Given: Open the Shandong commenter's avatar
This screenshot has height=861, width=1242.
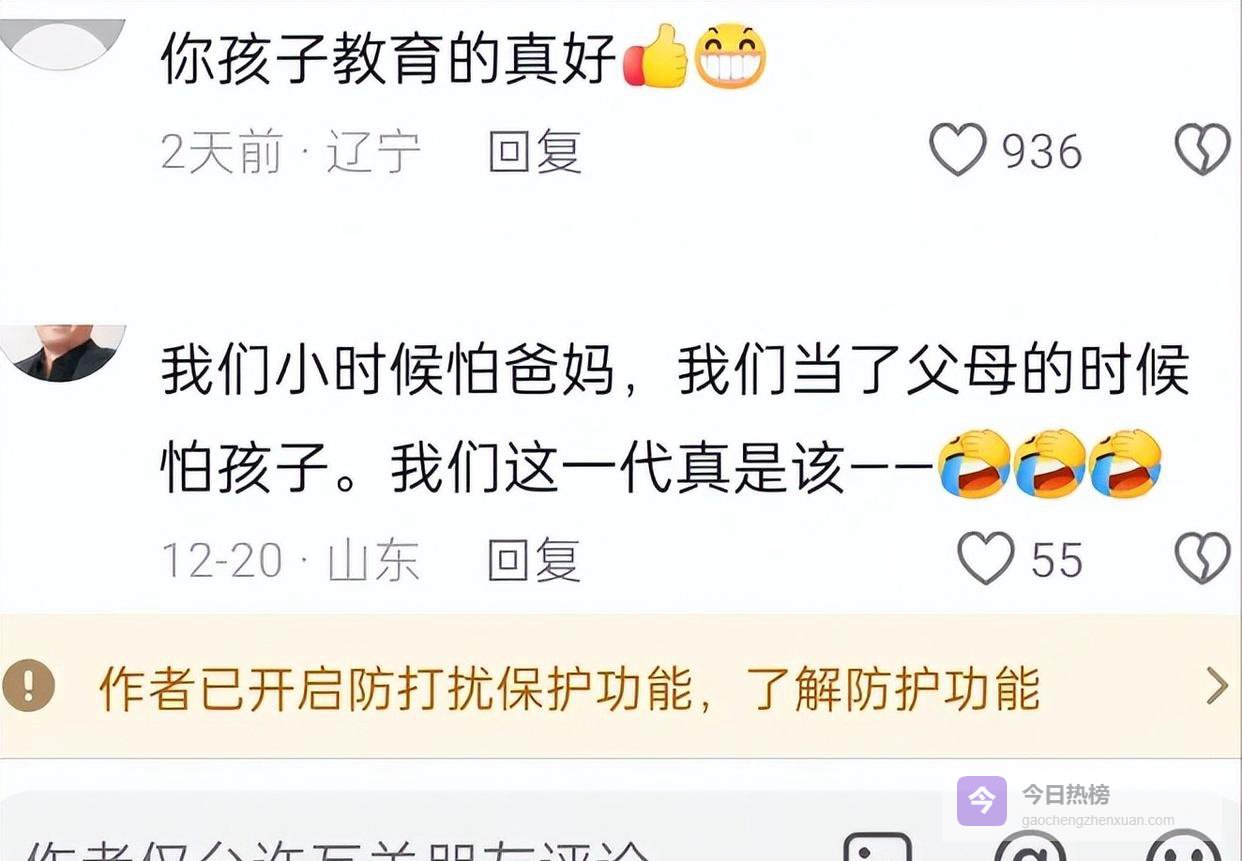Looking at the screenshot, I should point(62,352).
